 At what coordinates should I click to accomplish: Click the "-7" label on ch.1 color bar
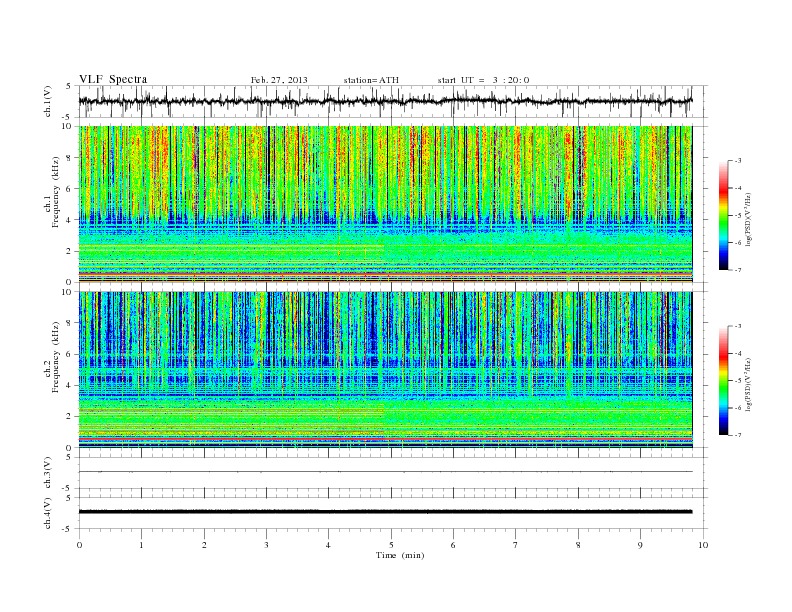pyautogui.click(x=738, y=270)
